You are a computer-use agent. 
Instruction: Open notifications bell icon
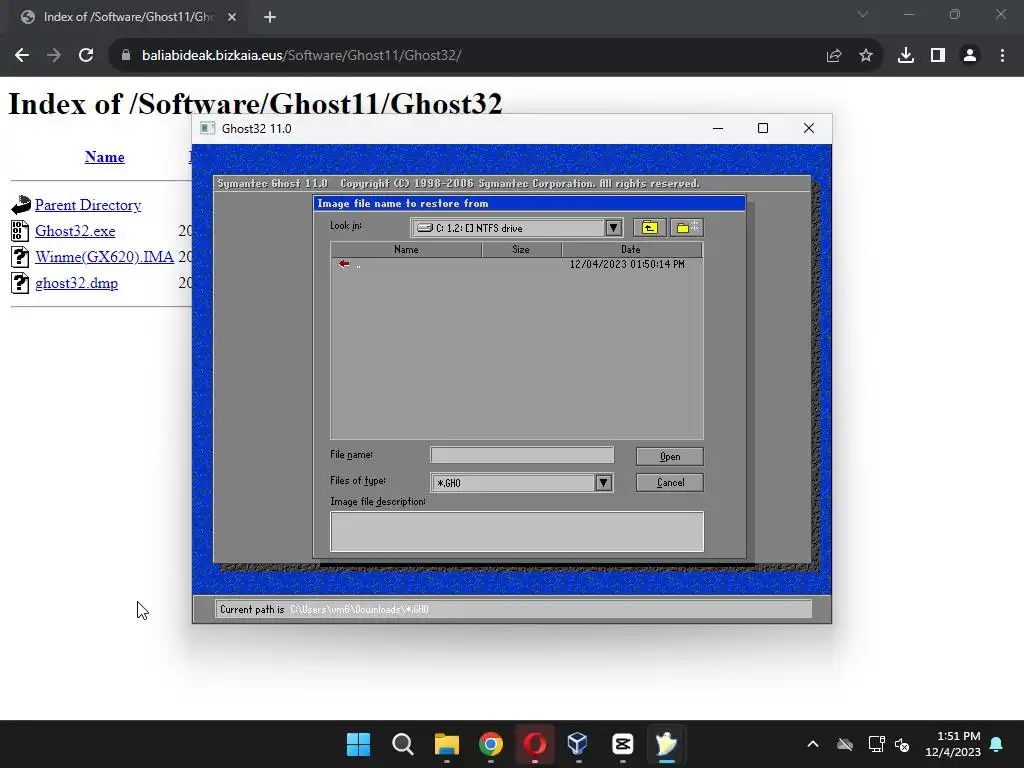[x=997, y=744]
